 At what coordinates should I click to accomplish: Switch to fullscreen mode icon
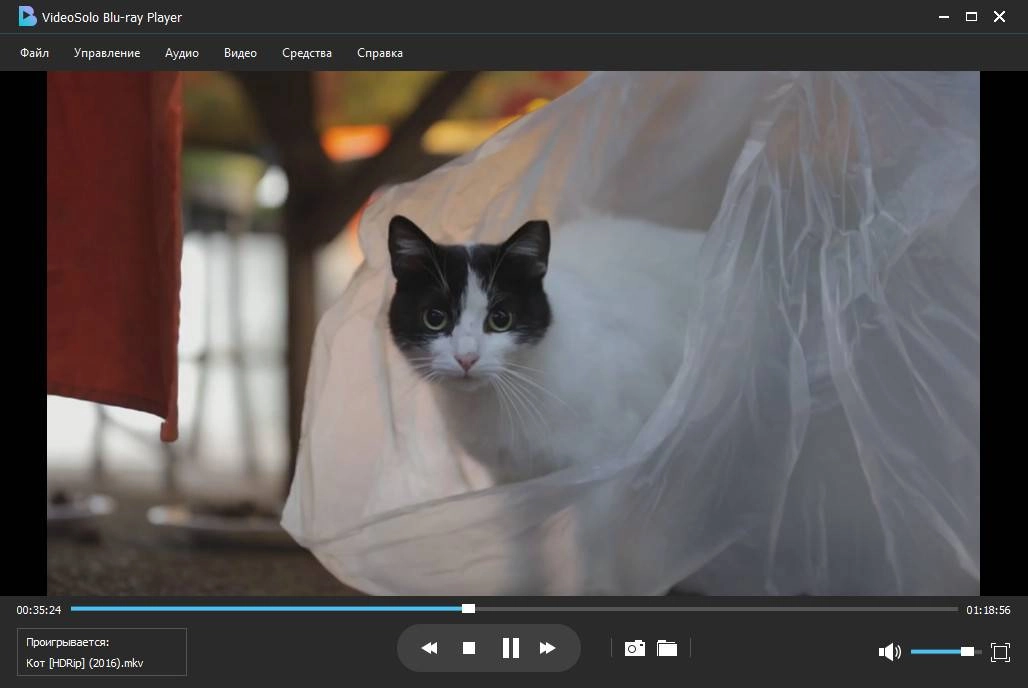(x=1000, y=652)
